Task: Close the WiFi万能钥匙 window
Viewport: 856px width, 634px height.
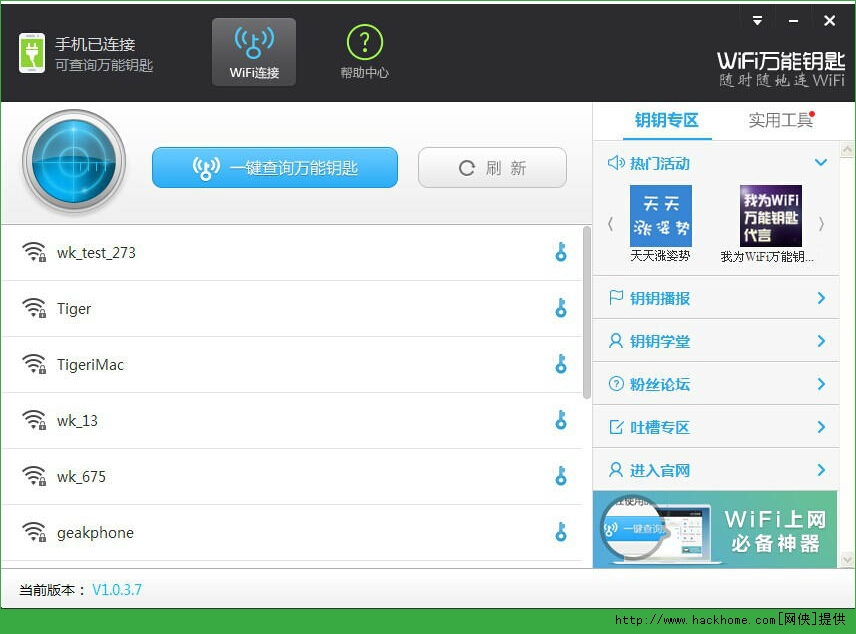Action: pos(829,21)
